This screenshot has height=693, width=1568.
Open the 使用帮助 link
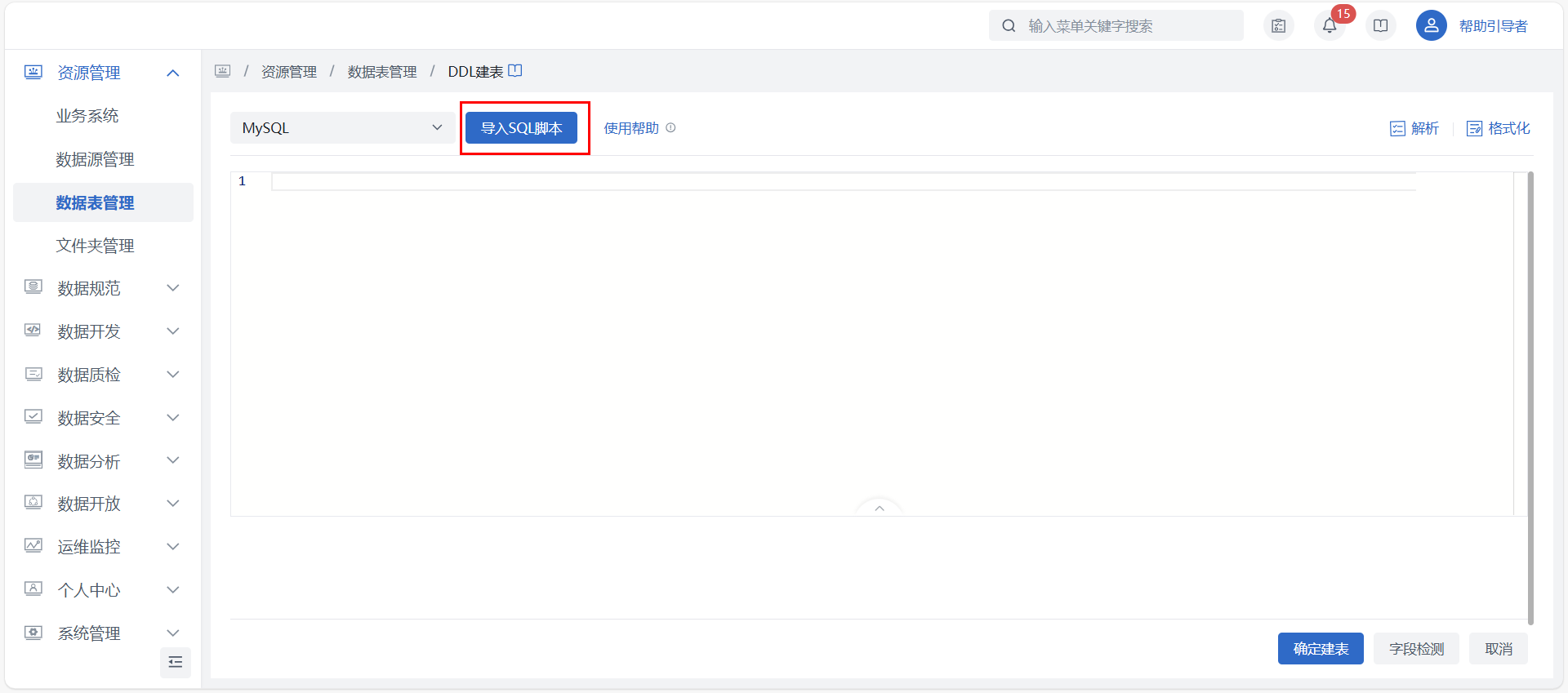point(631,128)
